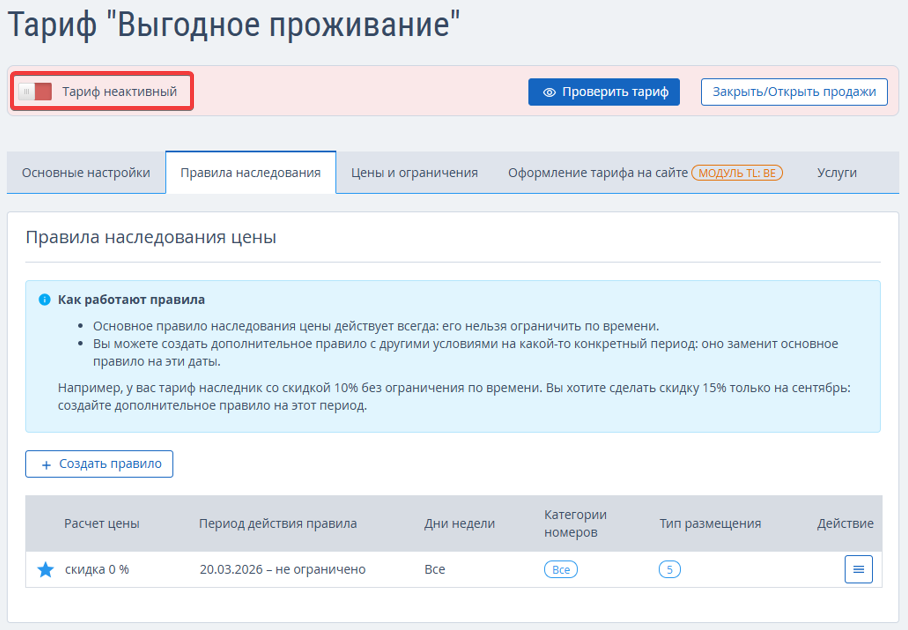Image resolution: width=908 pixels, height=630 pixels.
Task: Click the 'Создать правило' button
Action: (99, 464)
